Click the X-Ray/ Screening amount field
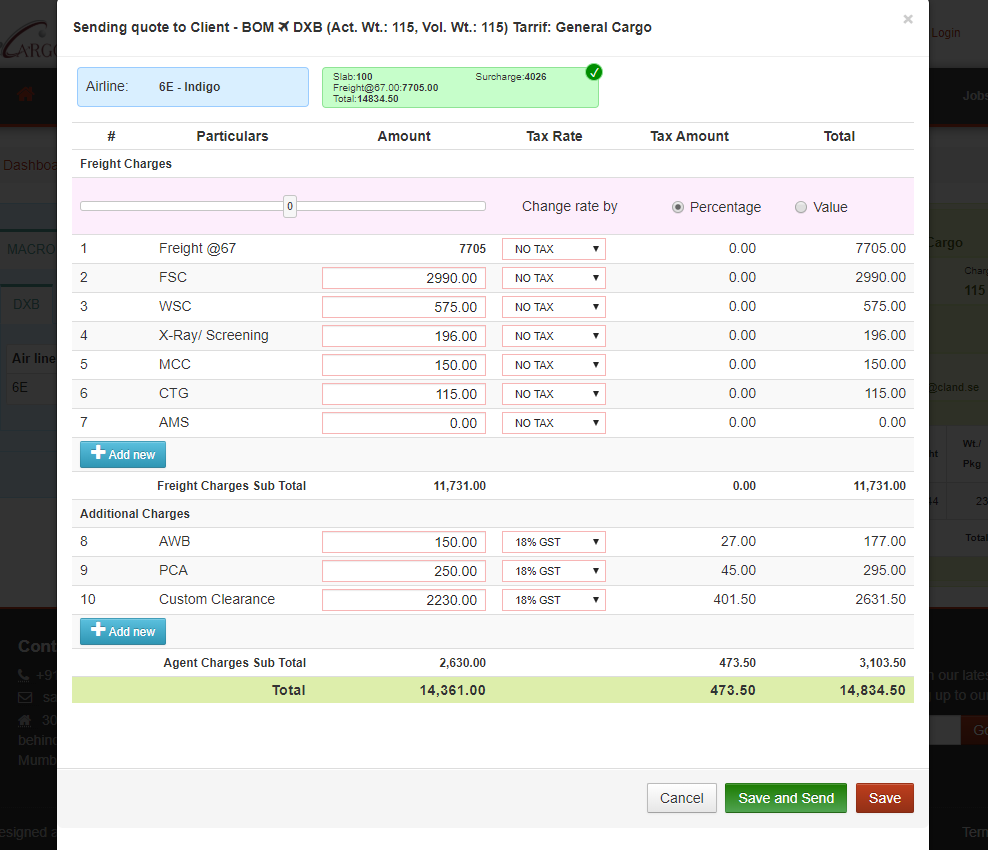Viewport: 988px width, 850px height. click(x=404, y=336)
